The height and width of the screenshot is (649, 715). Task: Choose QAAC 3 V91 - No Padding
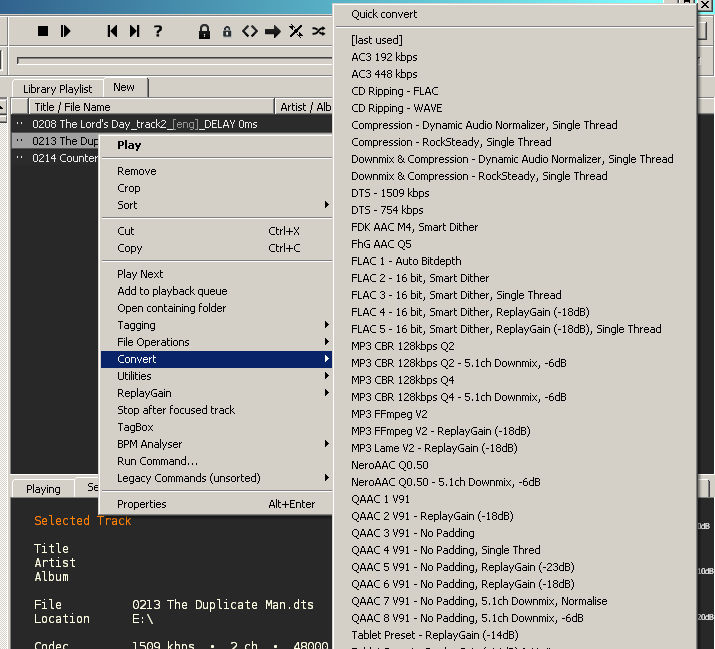tap(514, 533)
